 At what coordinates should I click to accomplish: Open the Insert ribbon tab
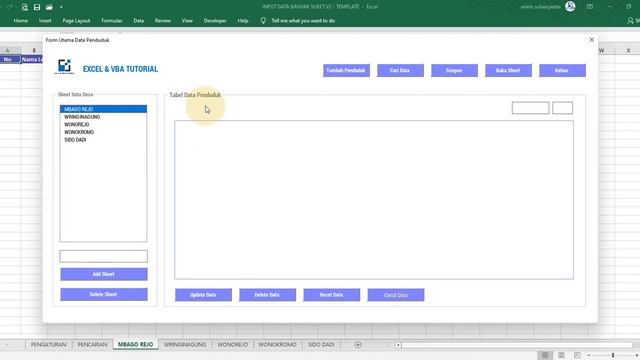coord(45,20)
